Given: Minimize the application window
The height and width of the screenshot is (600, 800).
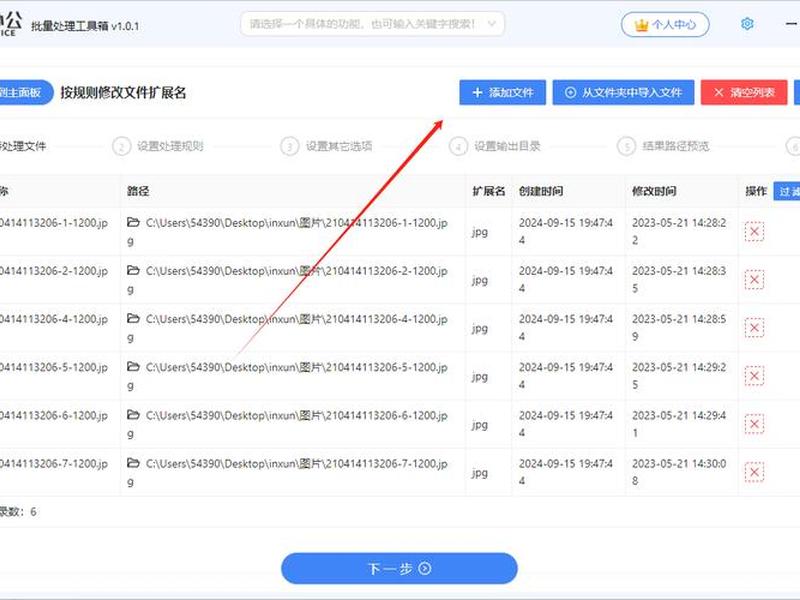Looking at the screenshot, I should [x=791, y=24].
